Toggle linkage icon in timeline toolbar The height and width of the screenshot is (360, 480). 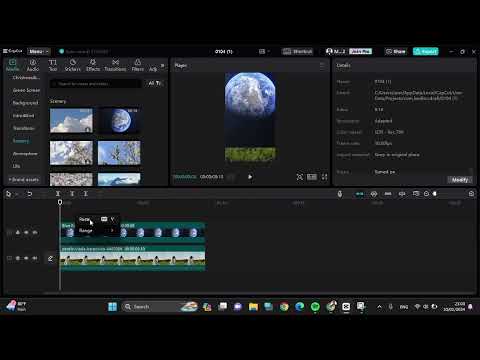[388, 194]
